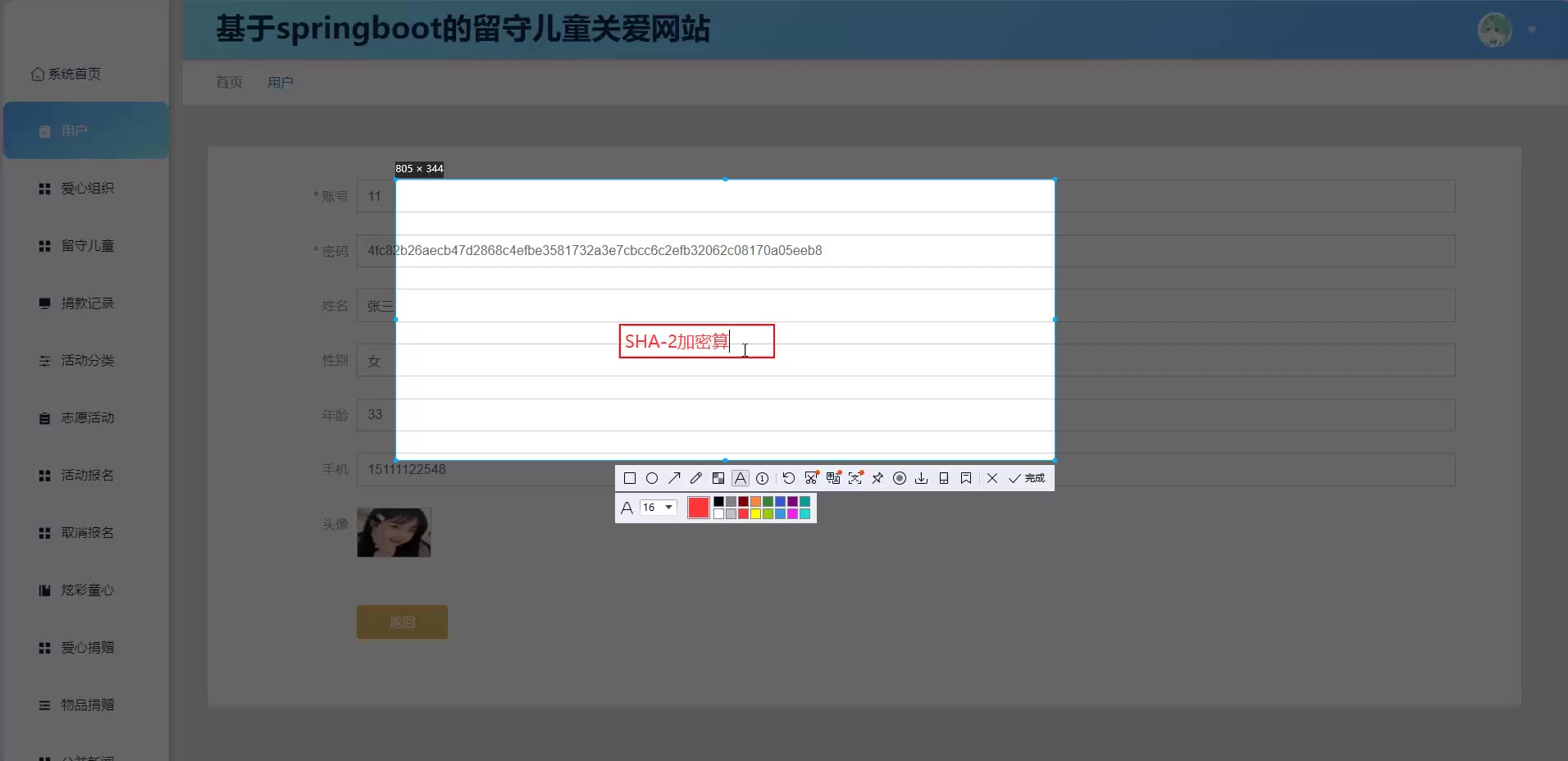Open 活动分类 in the sidebar
This screenshot has width=1568, height=761.
(x=86, y=361)
